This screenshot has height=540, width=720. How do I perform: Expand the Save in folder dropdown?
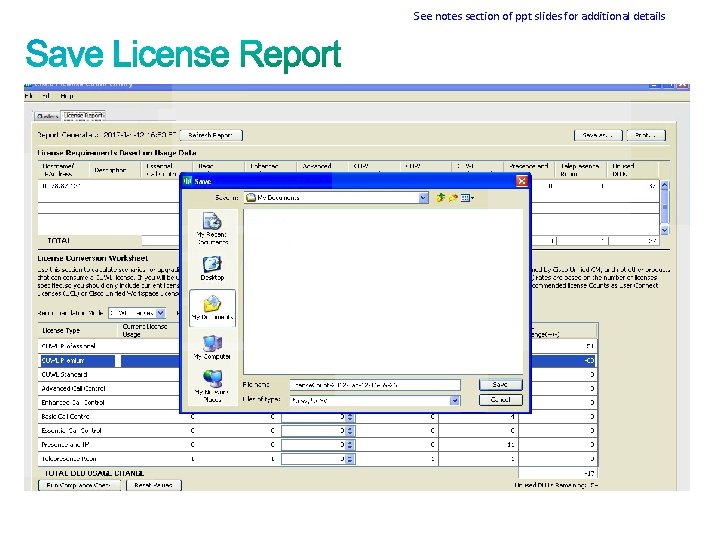423,198
